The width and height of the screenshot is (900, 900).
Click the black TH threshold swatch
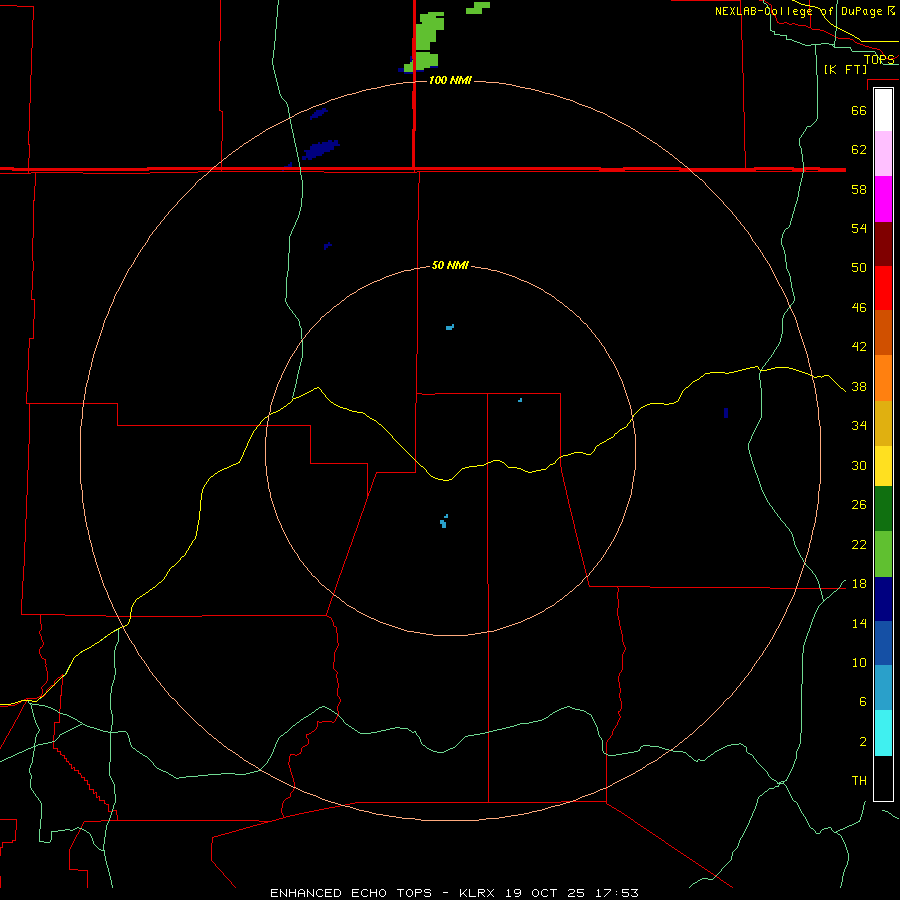click(x=883, y=778)
